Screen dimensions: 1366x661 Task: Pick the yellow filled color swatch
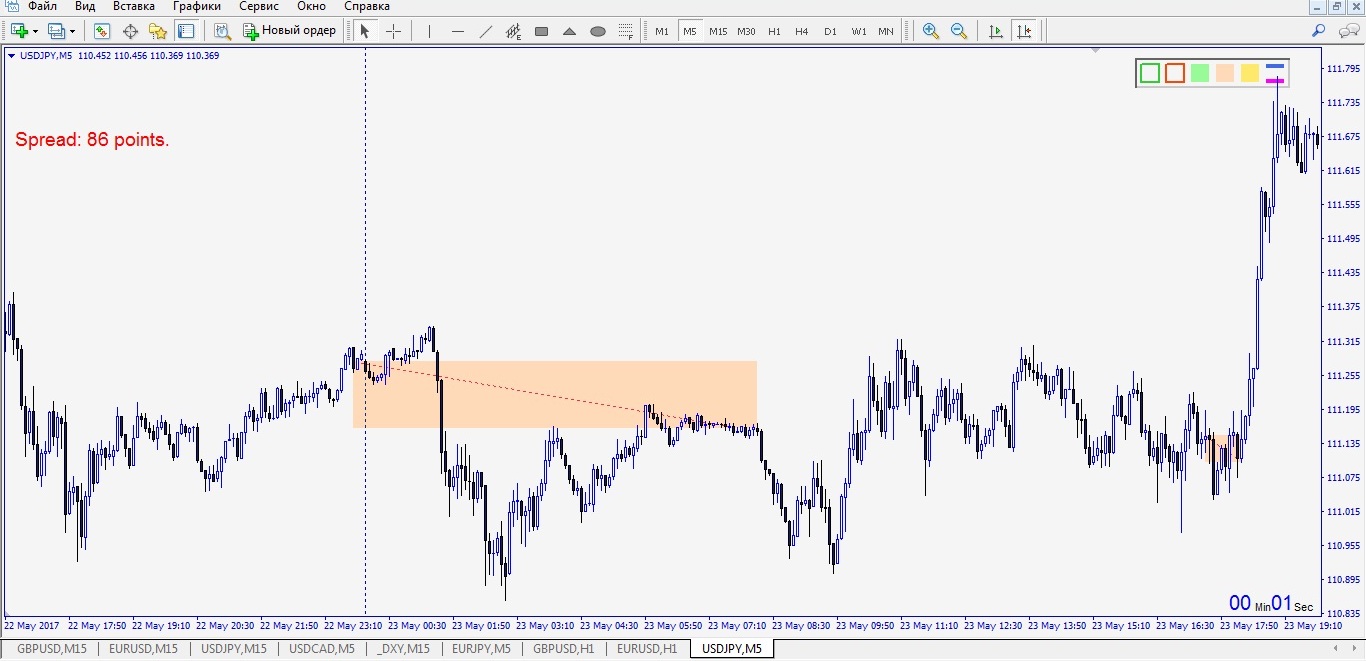tap(1250, 73)
